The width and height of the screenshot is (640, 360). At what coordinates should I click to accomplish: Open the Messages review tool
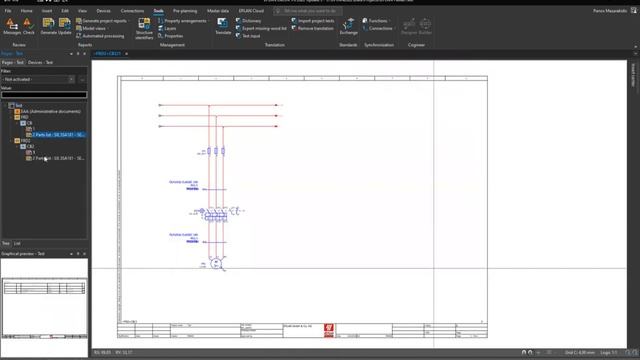click(x=11, y=27)
